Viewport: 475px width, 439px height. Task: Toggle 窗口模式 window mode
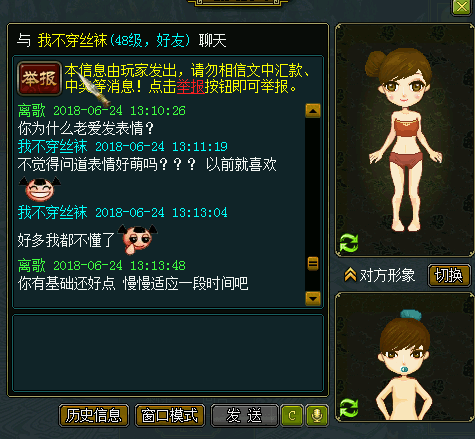(x=170, y=416)
